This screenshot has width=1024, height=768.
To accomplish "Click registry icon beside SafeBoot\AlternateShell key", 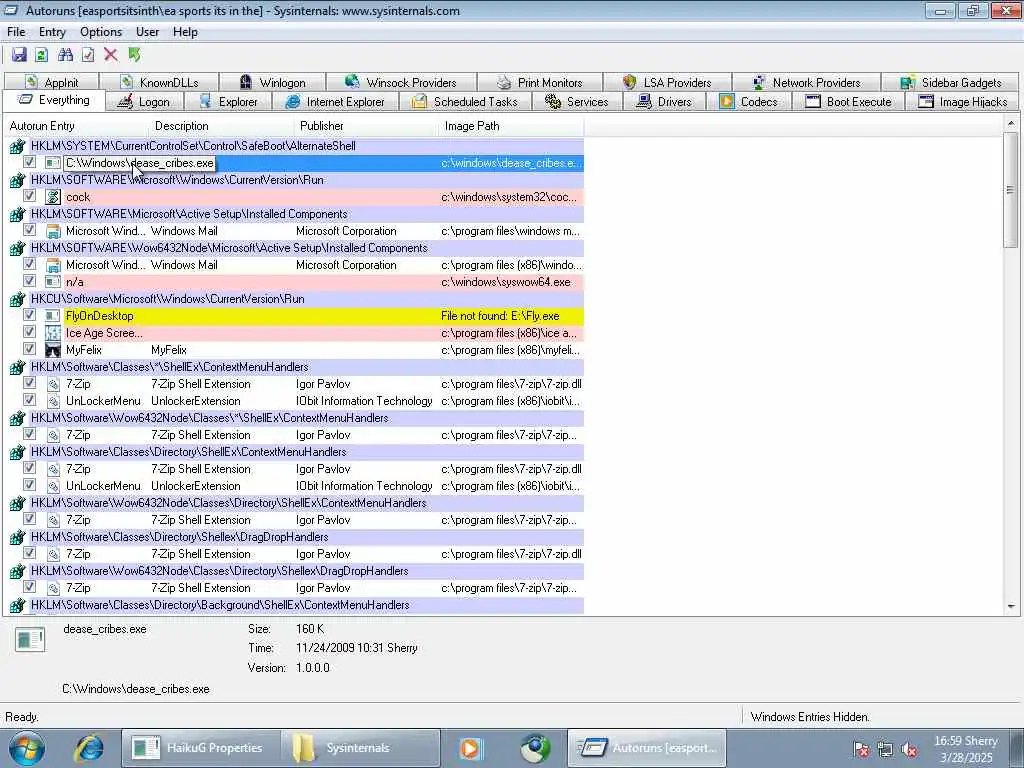I will tap(18, 146).
